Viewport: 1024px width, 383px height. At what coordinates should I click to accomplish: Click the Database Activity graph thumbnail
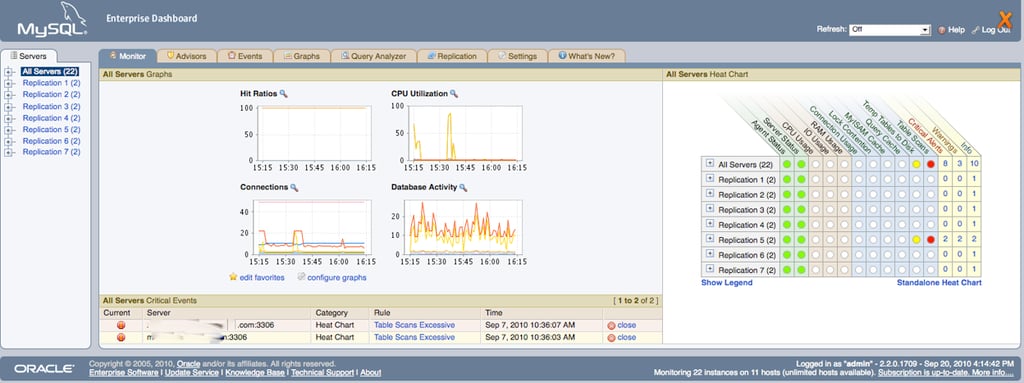[456, 231]
